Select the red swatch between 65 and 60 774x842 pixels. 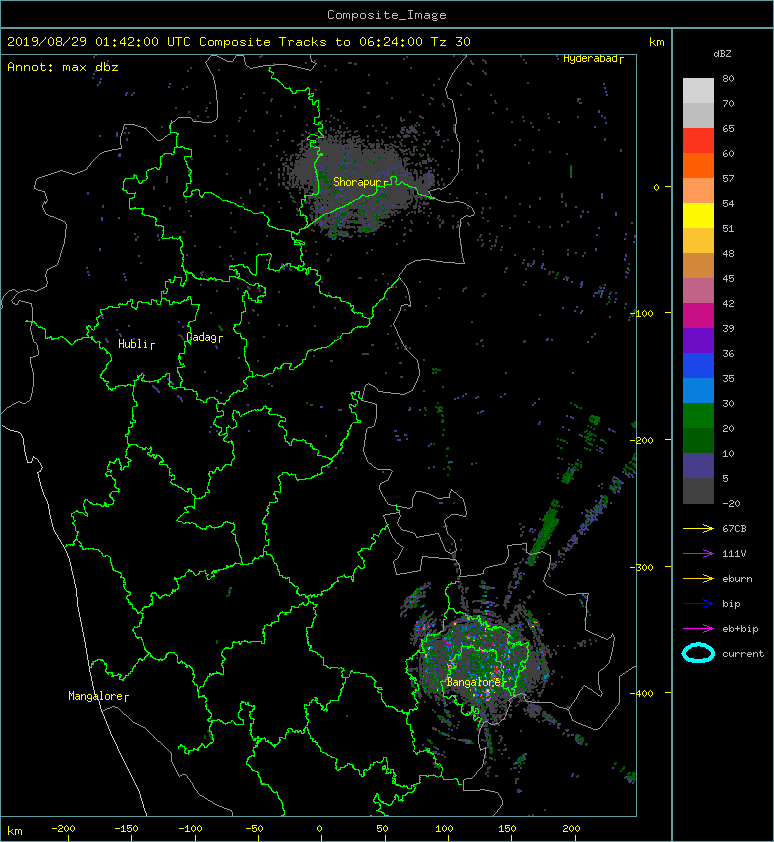point(698,141)
